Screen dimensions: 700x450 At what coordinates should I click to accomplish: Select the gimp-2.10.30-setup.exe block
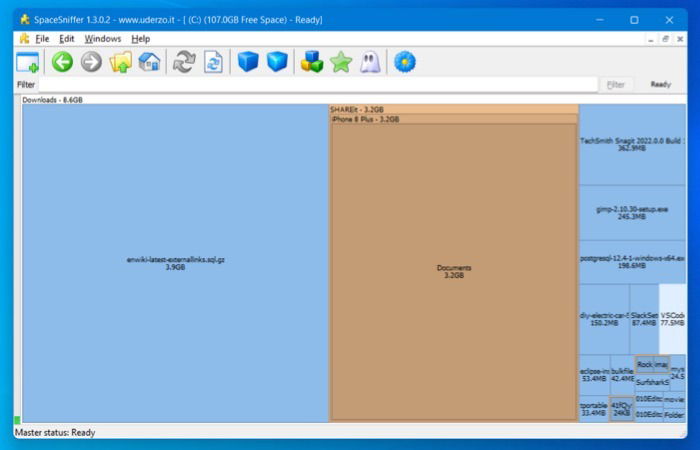pyautogui.click(x=632, y=213)
